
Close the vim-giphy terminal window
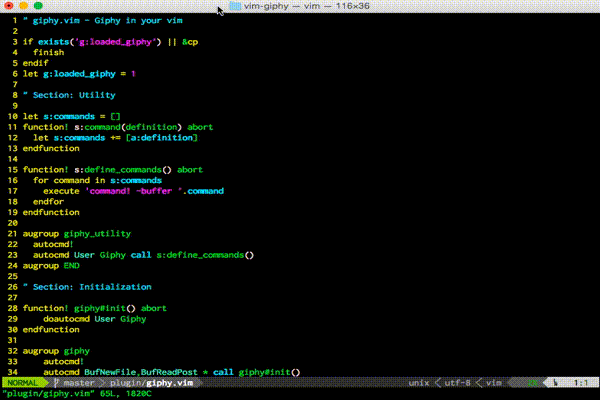(x=9, y=6)
